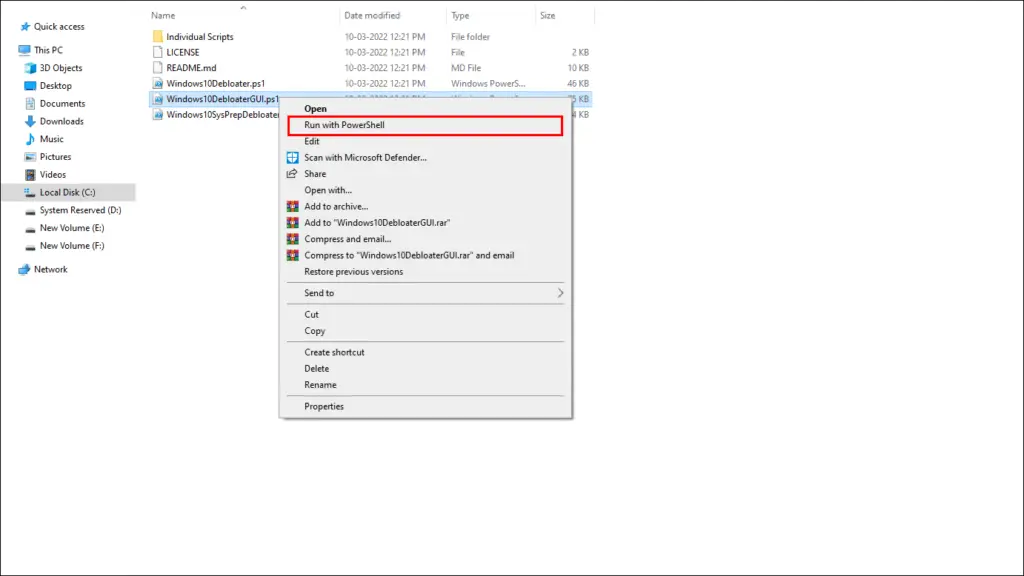
Task: Click the Individual Scripts folder icon
Action: click(x=157, y=37)
